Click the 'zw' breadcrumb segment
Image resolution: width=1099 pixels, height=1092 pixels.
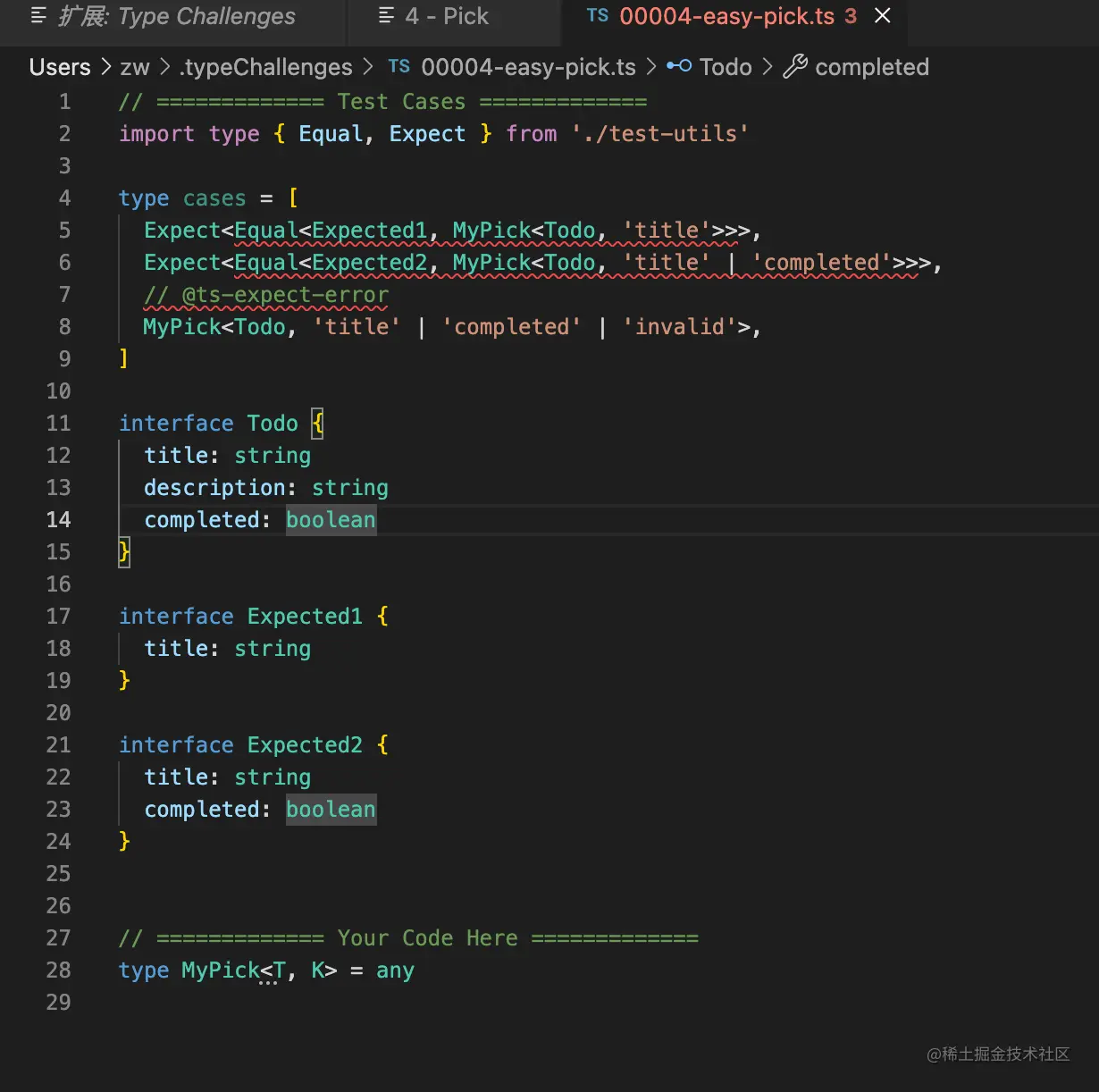click(x=135, y=67)
